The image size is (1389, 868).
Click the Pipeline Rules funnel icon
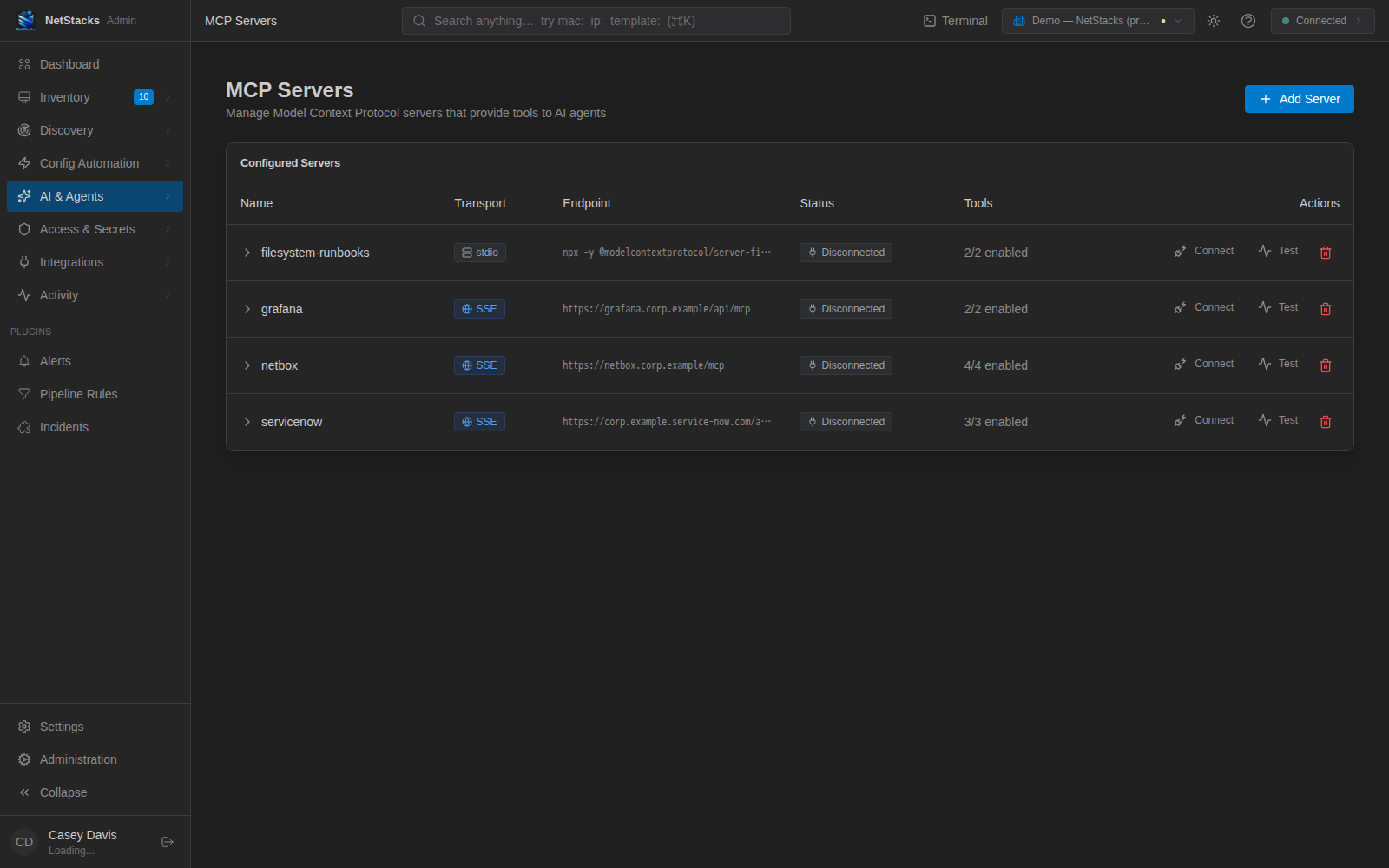(24, 394)
